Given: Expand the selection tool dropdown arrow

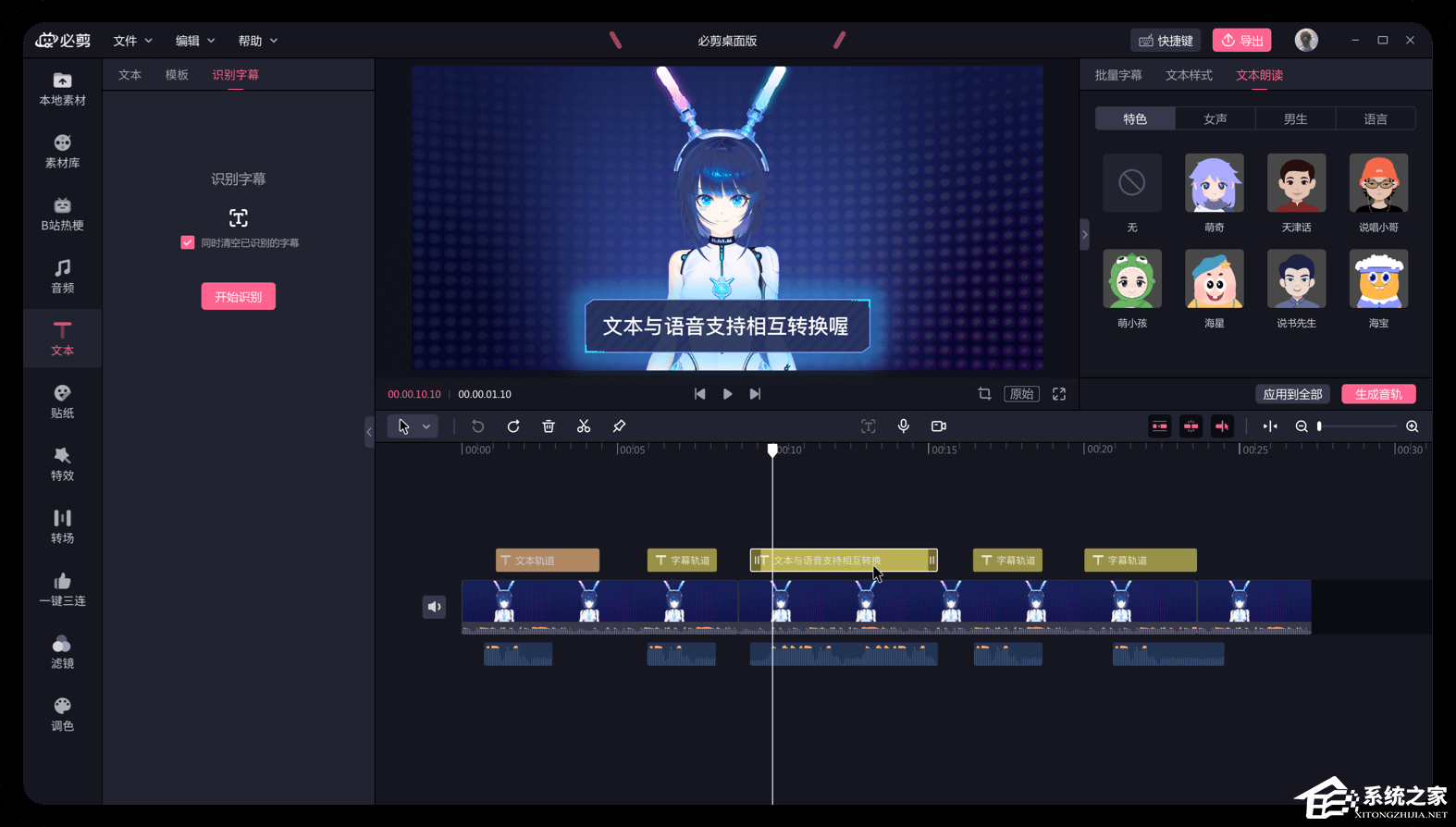Looking at the screenshot, I should [x=426, y=426].
